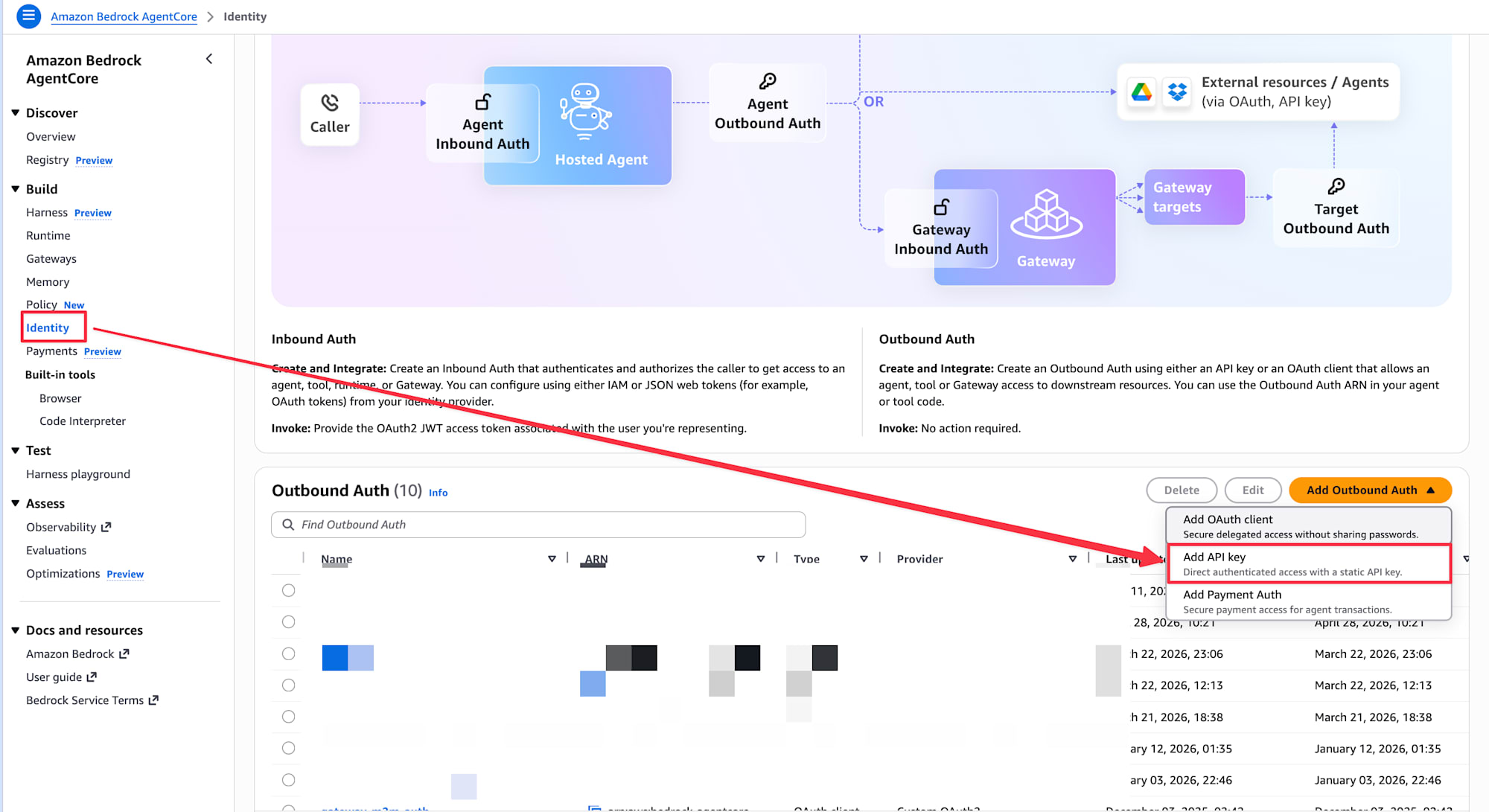Open the hamburger navigation menu
This screenshot has width=1489, height=812.
point(28,16)
